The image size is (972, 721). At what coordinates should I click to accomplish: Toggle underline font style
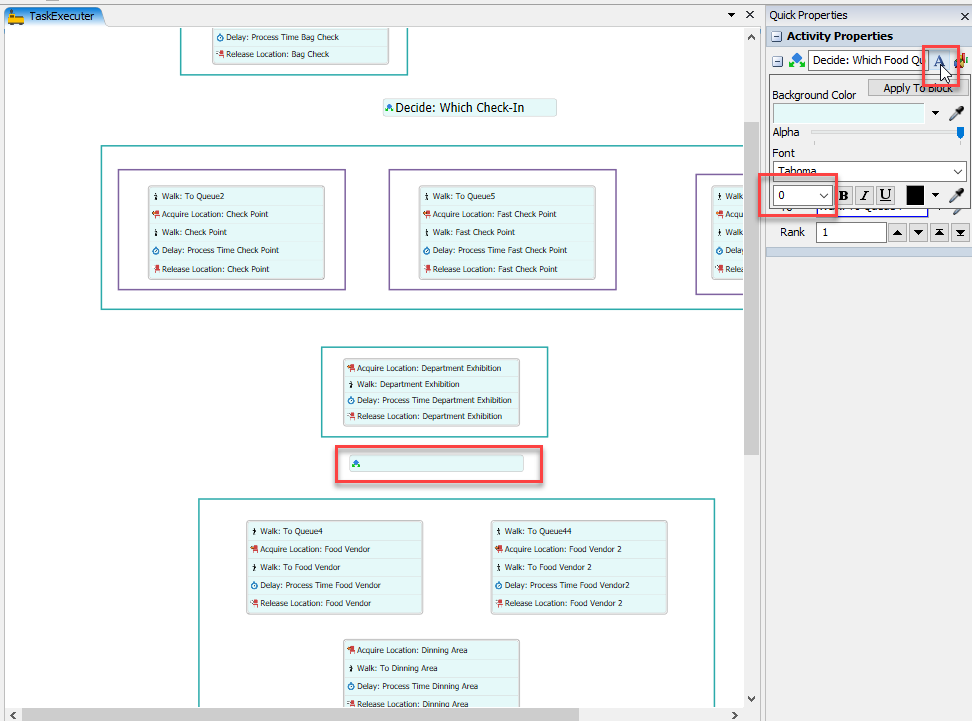point(885,195)
